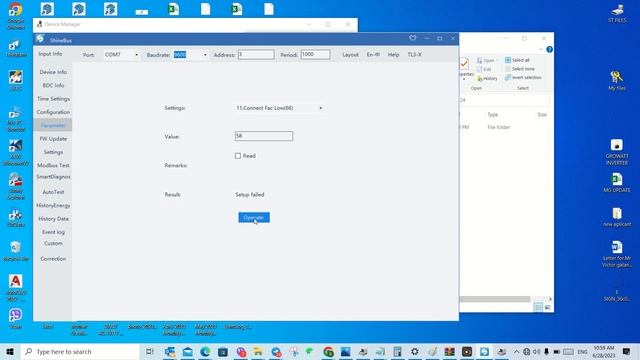Open the GROWATT INVERTER desktop icon
The height and width of the screenshot is (360, 640).
(x=617, y=151)
